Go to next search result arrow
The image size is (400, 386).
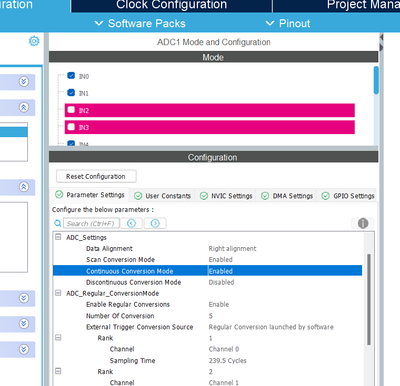(x=155, y=223)
